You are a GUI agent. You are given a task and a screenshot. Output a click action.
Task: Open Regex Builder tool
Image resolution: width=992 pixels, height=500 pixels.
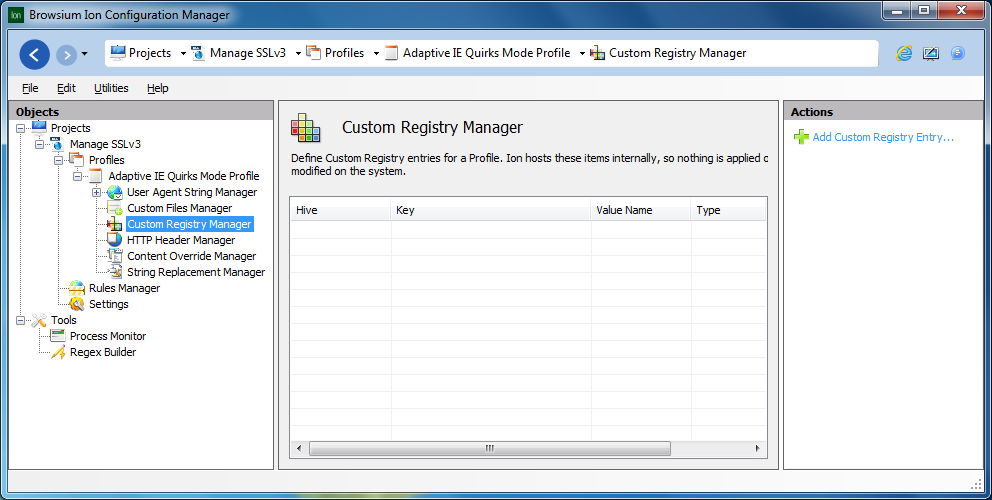(x=103, y=352)
